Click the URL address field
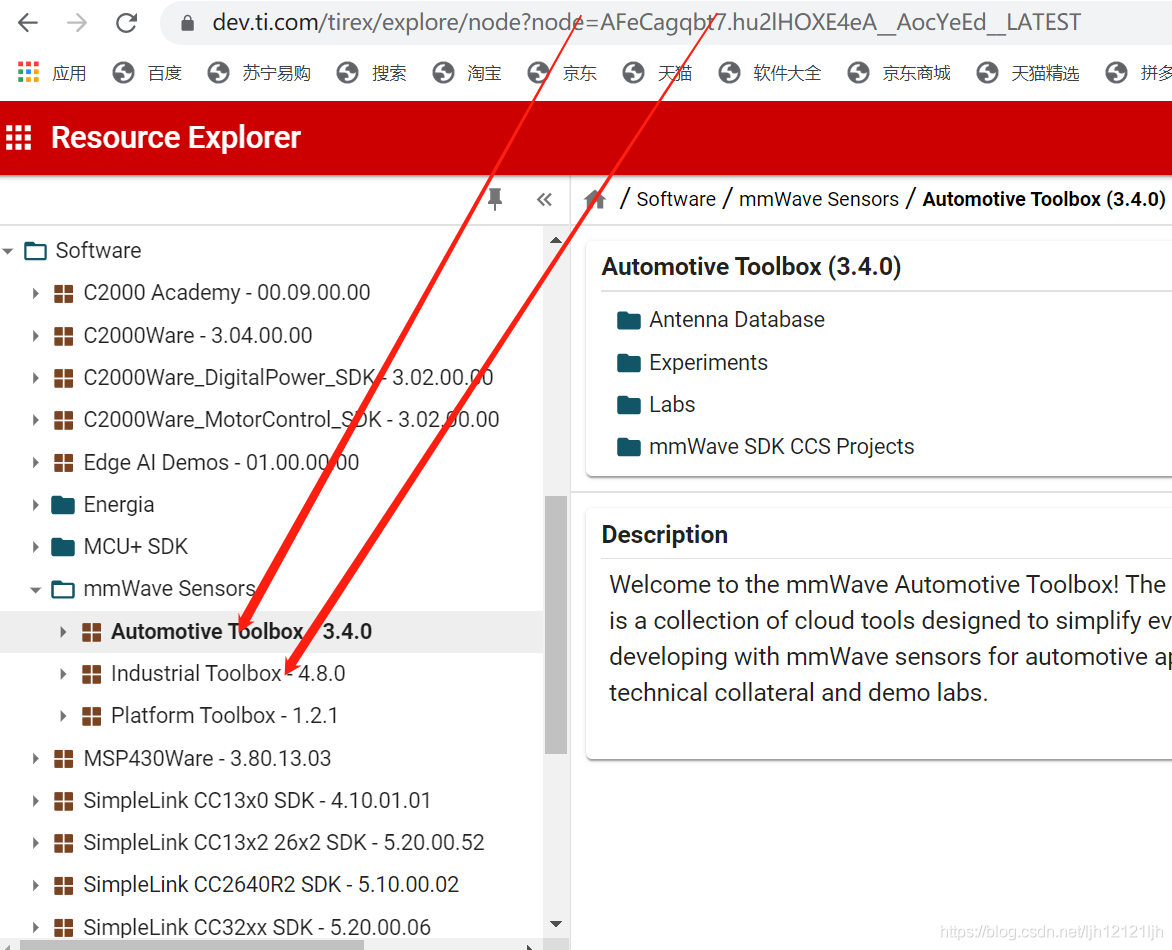1172x950 pixels. 646,22
